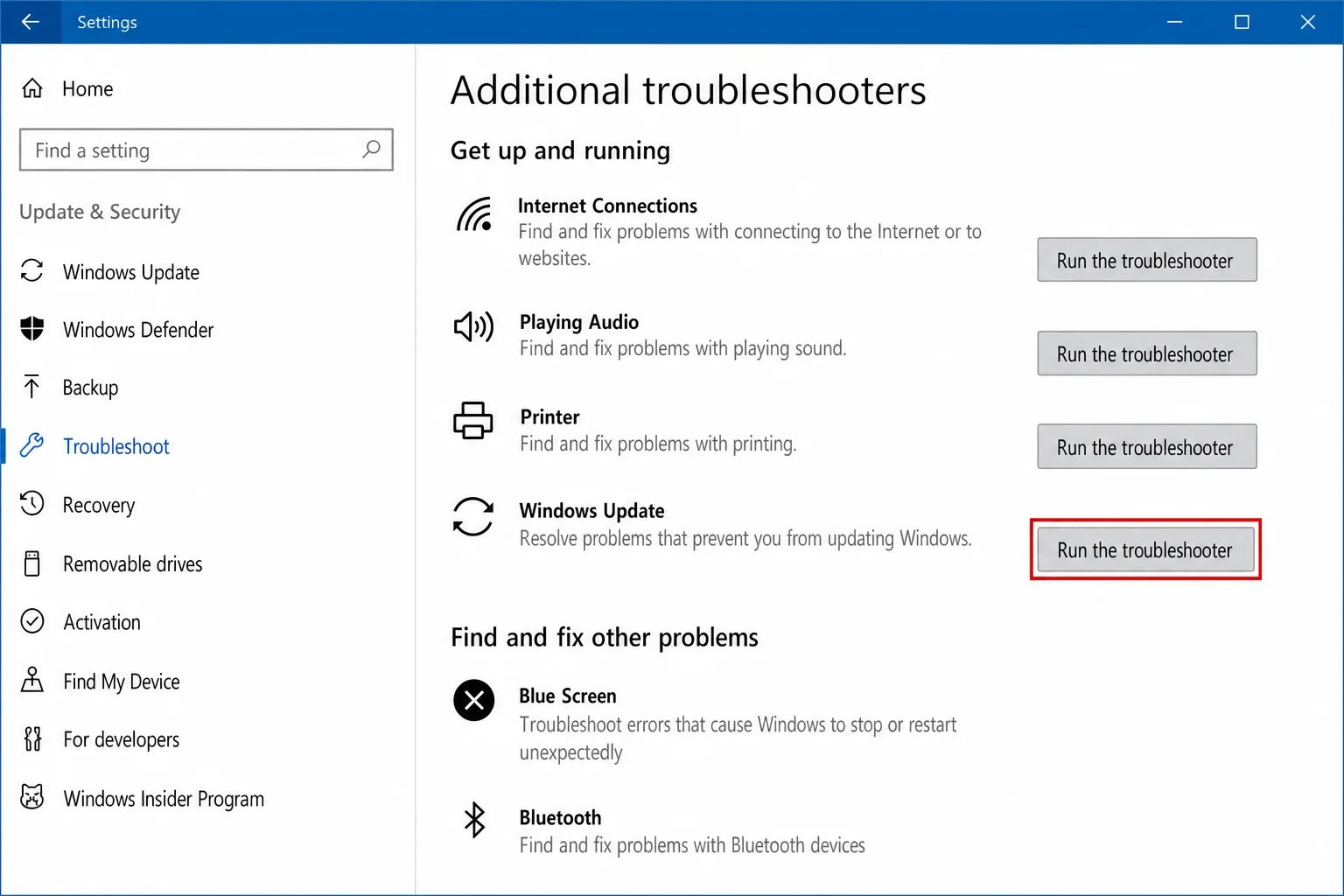This screenshot has width=1344, height=896.
Task: Select the Playing Audio troubleshooter title
Action: [x=579, y=322]
